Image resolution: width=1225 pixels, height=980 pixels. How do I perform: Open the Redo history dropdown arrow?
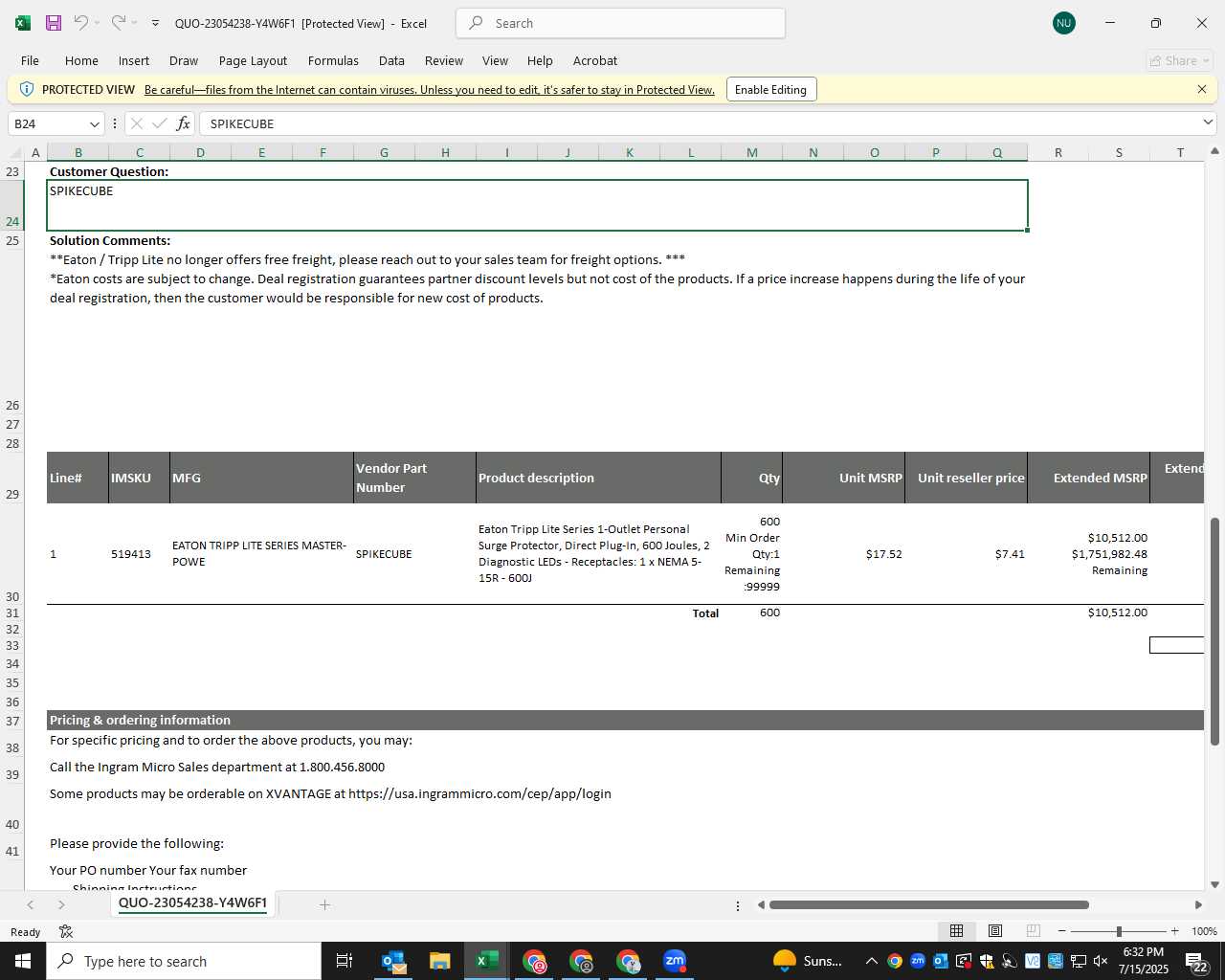(134, 23)
